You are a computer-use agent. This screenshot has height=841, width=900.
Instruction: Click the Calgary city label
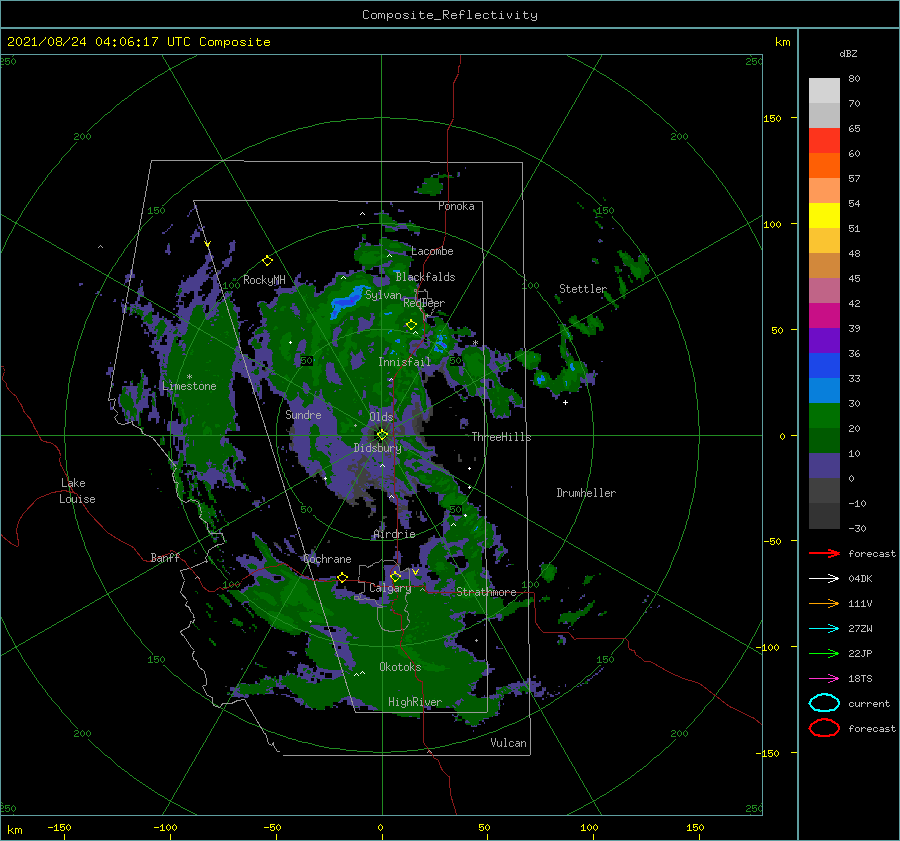[390, 588]
